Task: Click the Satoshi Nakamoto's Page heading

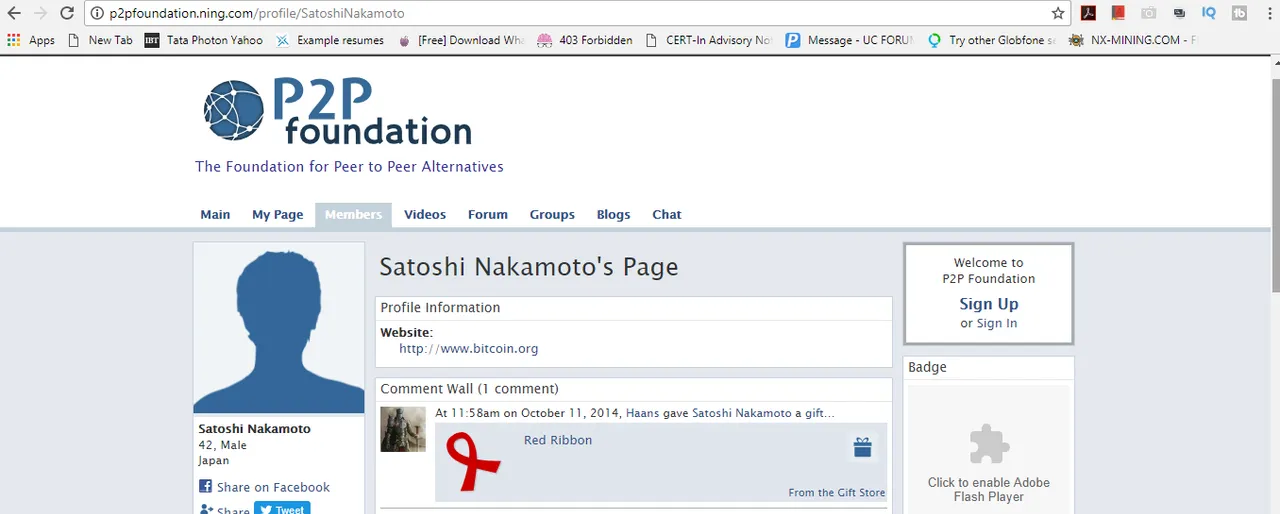Action: coord(529,267)
